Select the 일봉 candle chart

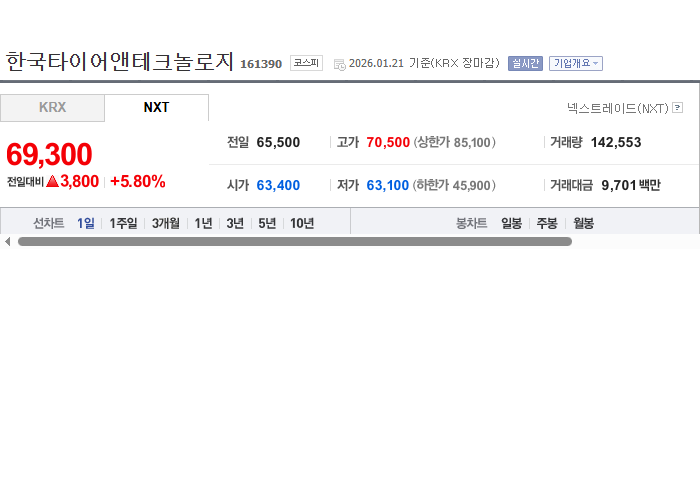(x=511, y=223)
